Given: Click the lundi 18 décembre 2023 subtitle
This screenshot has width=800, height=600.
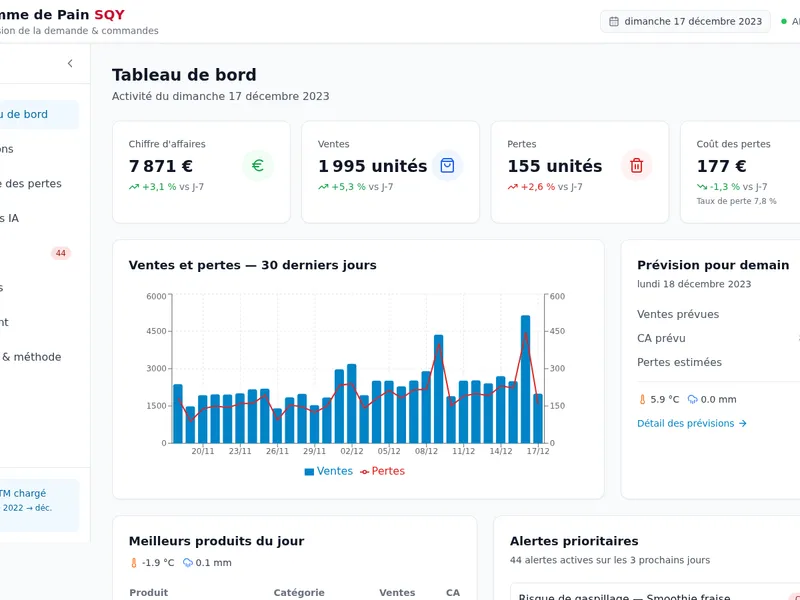Looking at the screenshot, I should pyautogui.click(x=694, y=284).
